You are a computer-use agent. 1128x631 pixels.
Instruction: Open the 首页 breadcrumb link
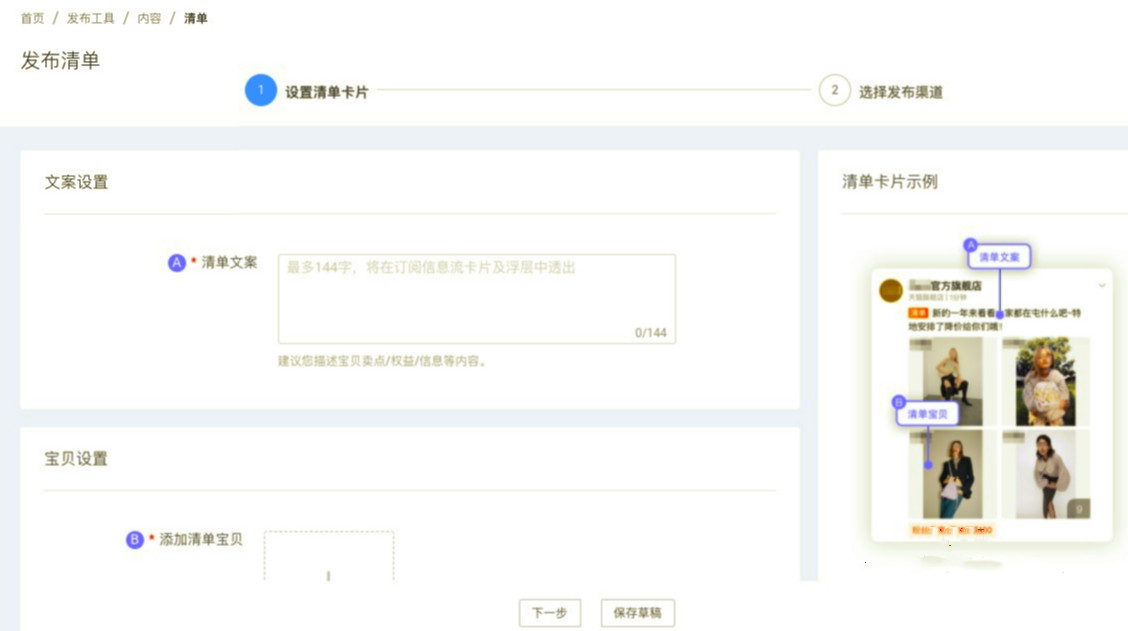[32, 18]
